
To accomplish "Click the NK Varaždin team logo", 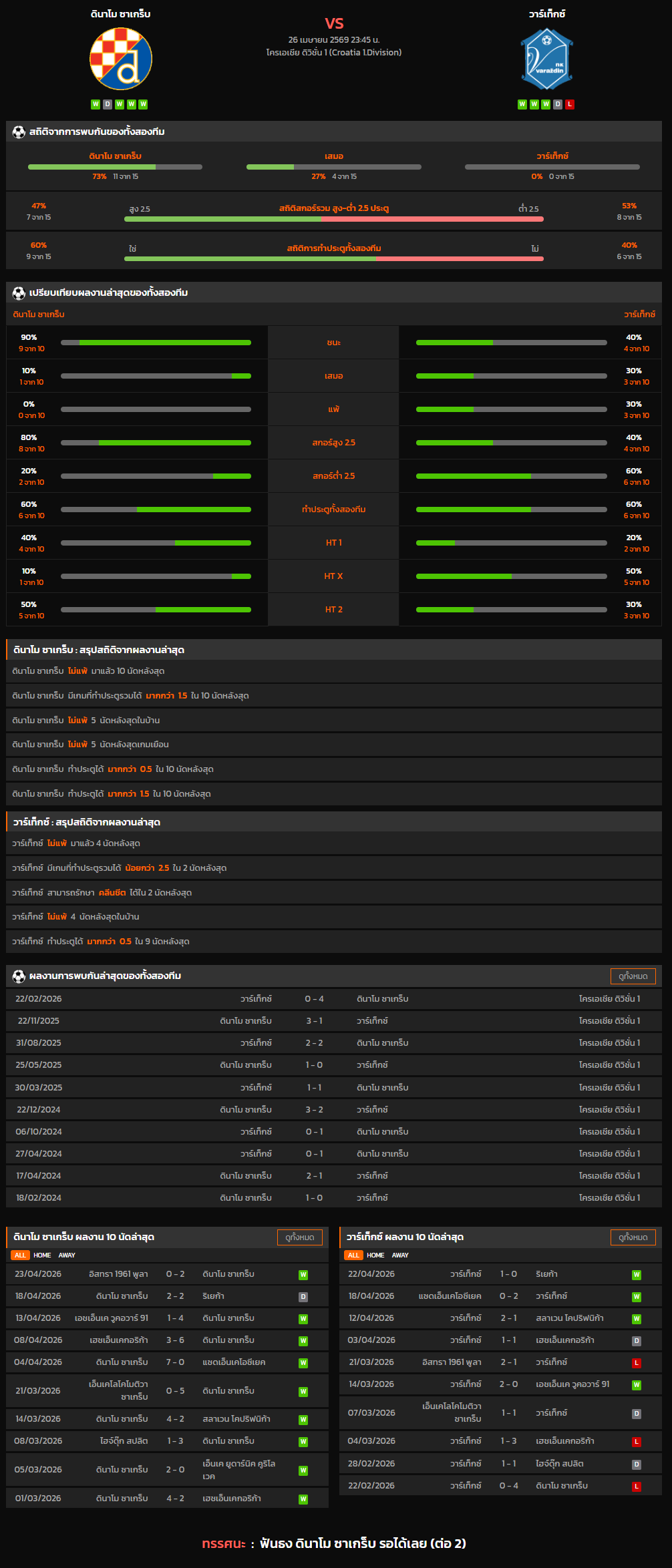I will click(546, 59).
